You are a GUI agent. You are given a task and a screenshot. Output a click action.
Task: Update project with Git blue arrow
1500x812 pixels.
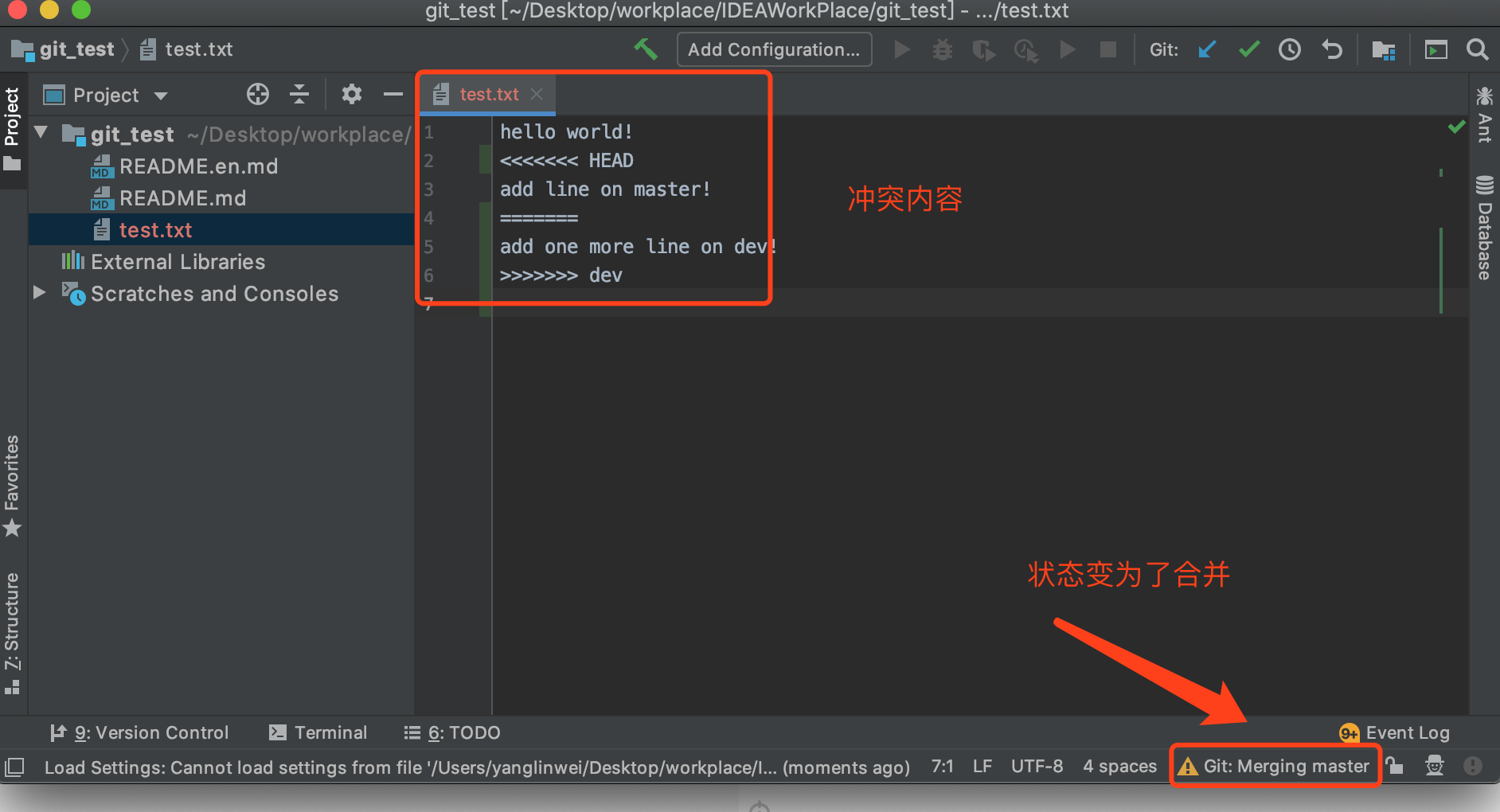point(1207,49)
